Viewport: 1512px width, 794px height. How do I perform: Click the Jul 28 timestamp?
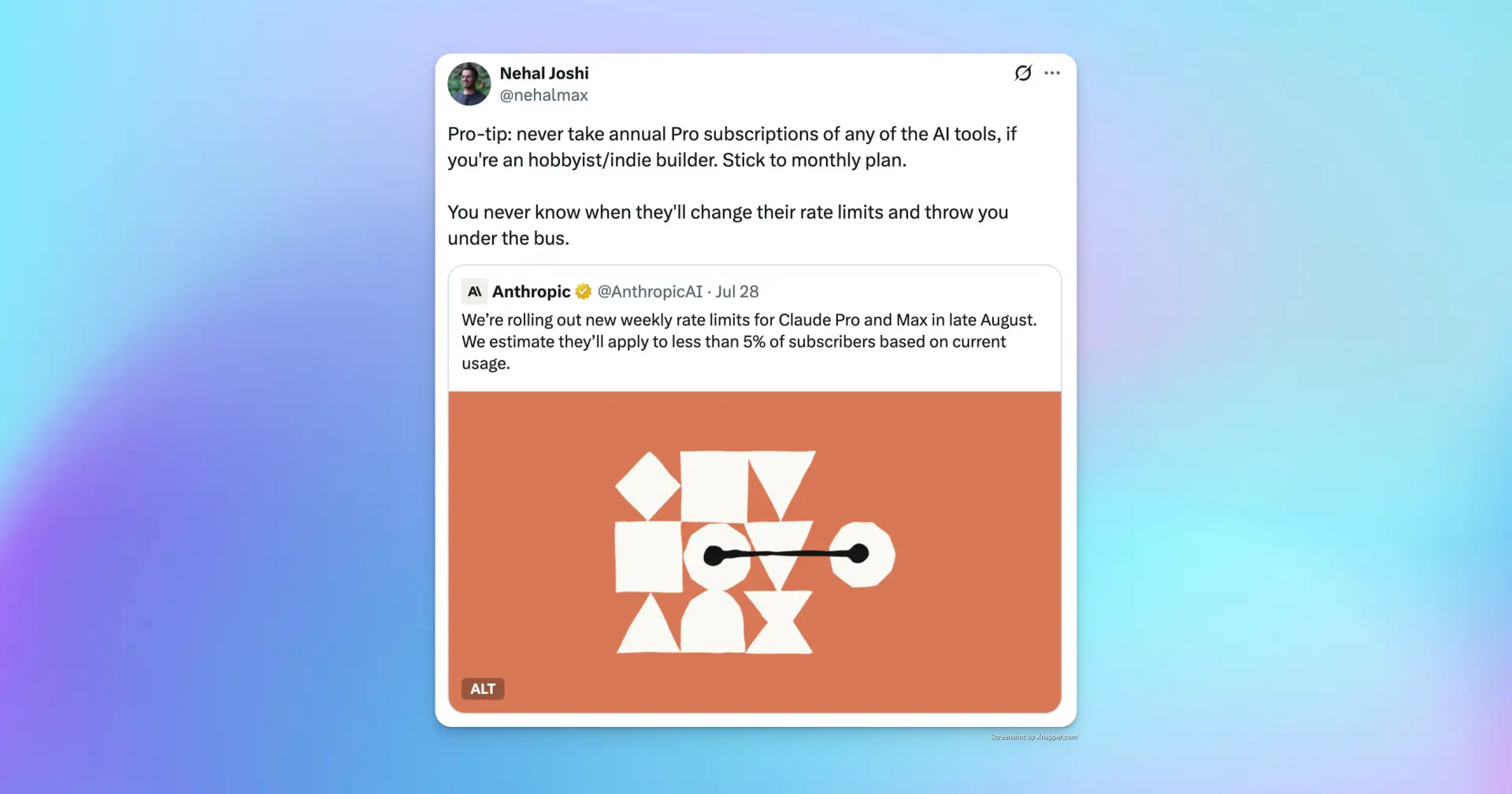click(x=737, y=291)
